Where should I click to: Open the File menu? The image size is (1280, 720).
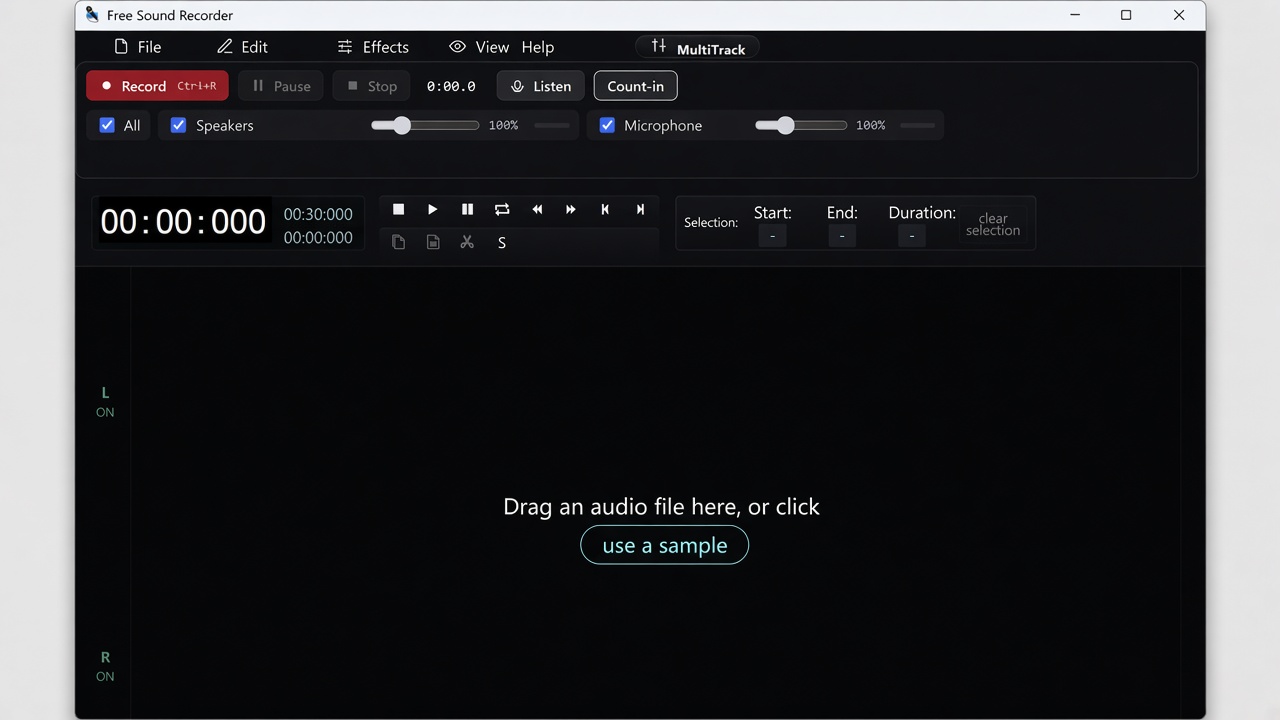(138, 47)
